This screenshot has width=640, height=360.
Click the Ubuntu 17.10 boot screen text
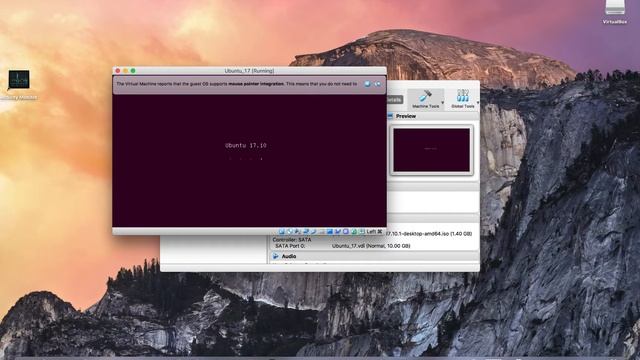(246, 145)
